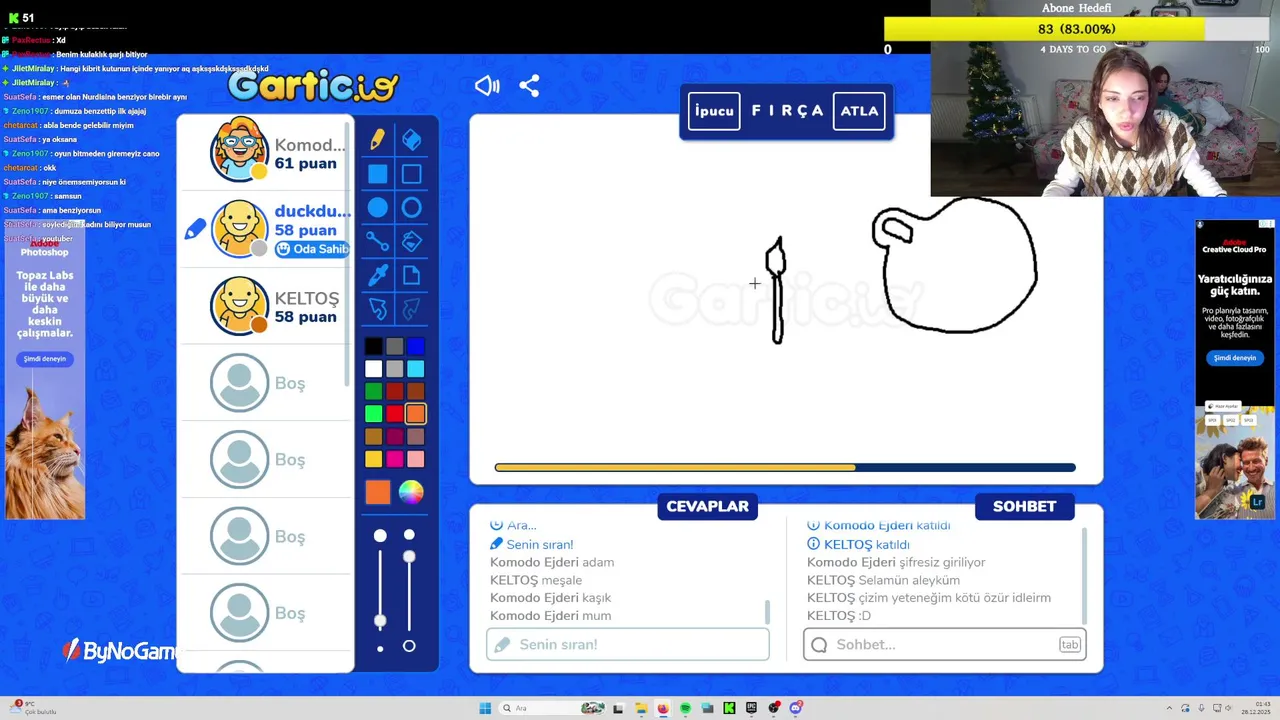This screenshot has width=1280, height=720.
Task: Adjust the right opacity slider handle
Action: (409, 556)
